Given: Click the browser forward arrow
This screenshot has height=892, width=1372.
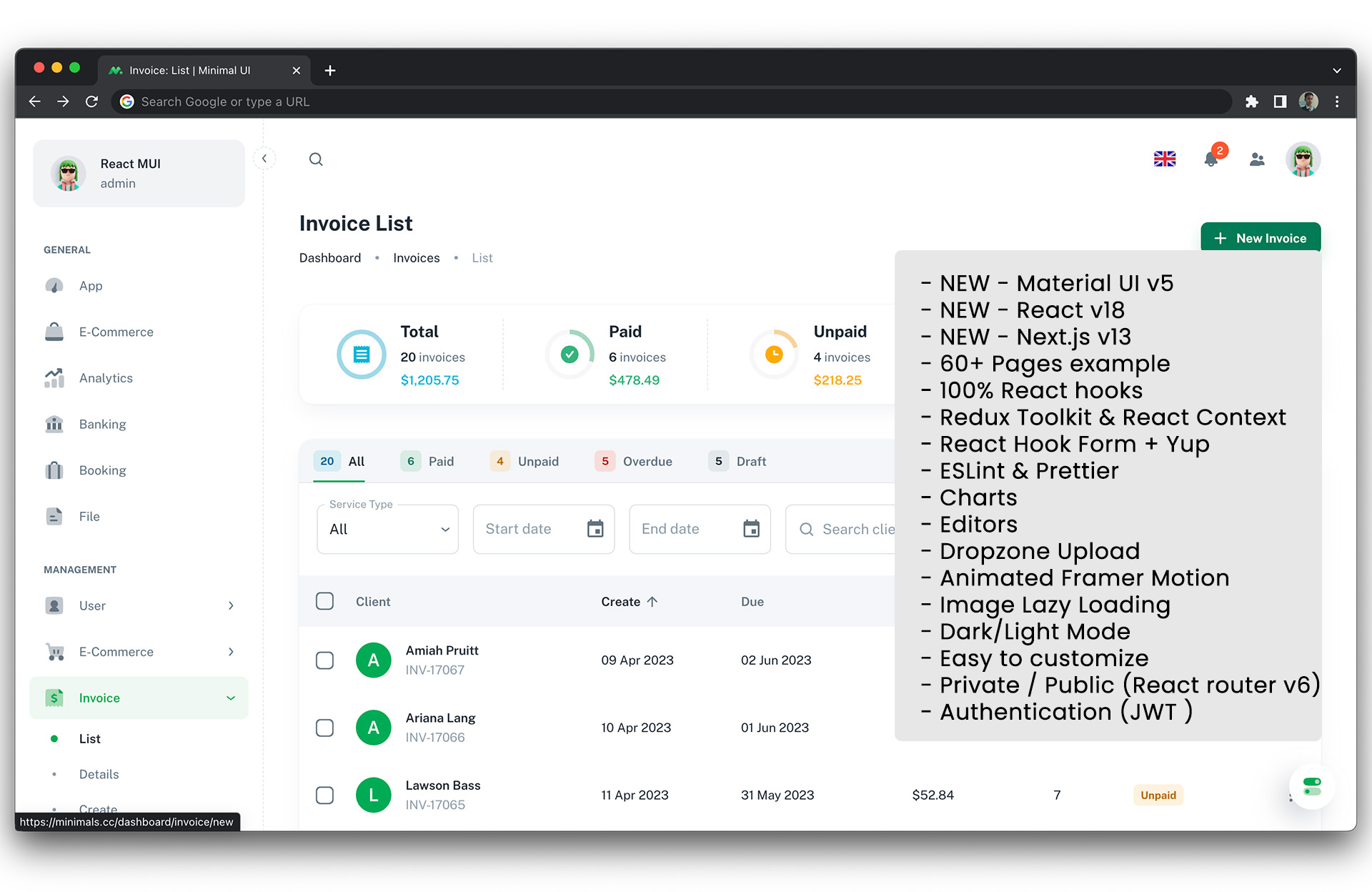Looking at the screenshot, I should 63,101.
